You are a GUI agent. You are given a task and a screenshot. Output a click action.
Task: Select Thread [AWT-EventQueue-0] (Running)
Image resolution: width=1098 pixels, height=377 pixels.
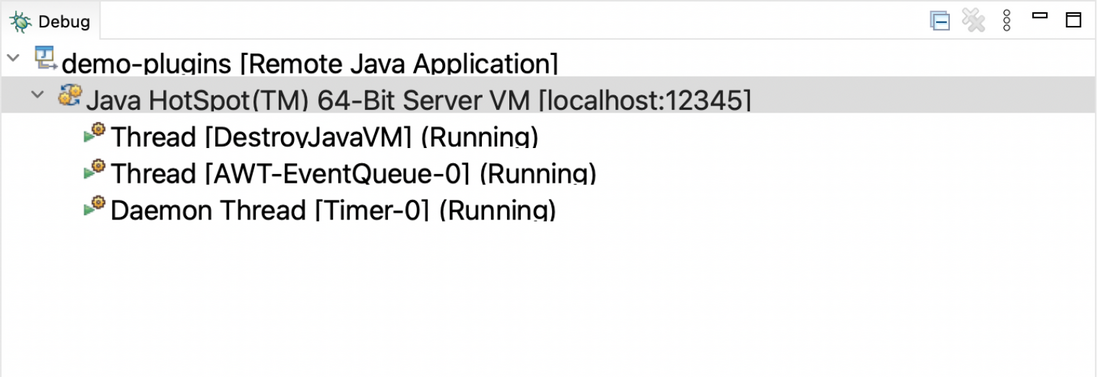[x=354, y=174]
